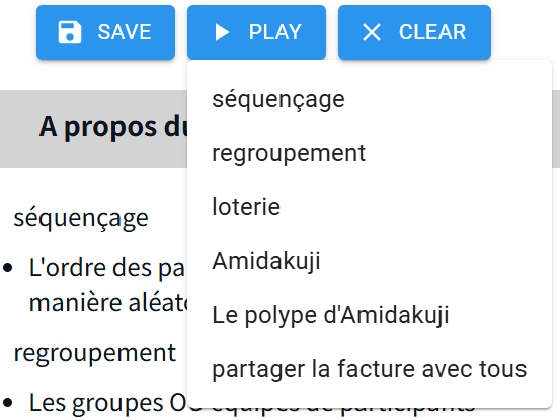Click the SAVE button label
This screenshot has height=420, width=560.
tap(125, 32)
